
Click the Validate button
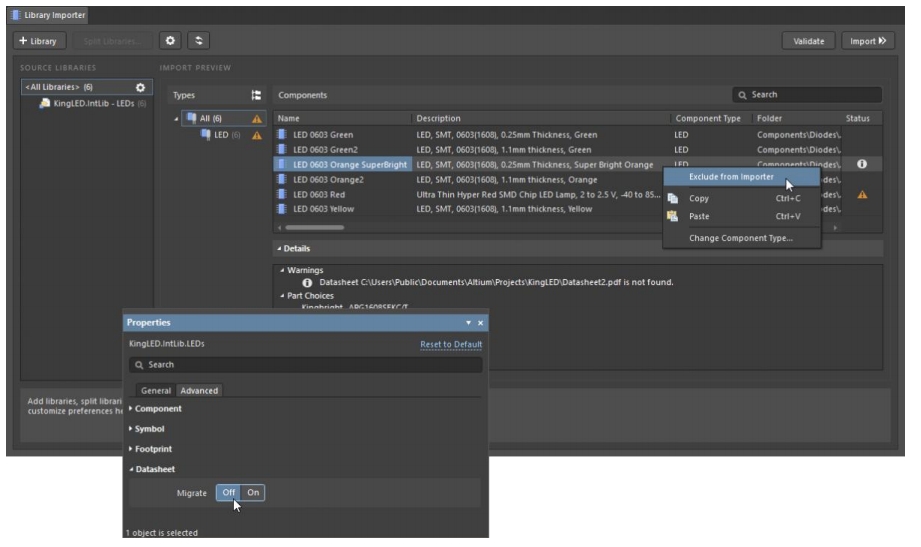click(808, 41)
